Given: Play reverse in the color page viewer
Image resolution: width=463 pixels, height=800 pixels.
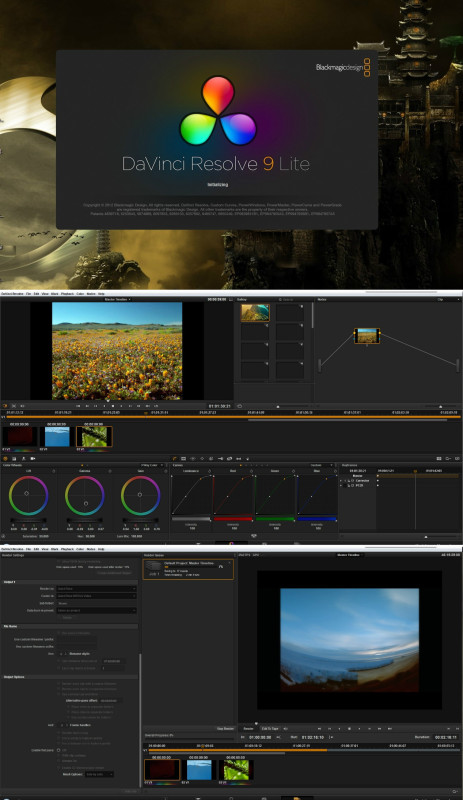Looking at the screenshot, I should [104, 406].
